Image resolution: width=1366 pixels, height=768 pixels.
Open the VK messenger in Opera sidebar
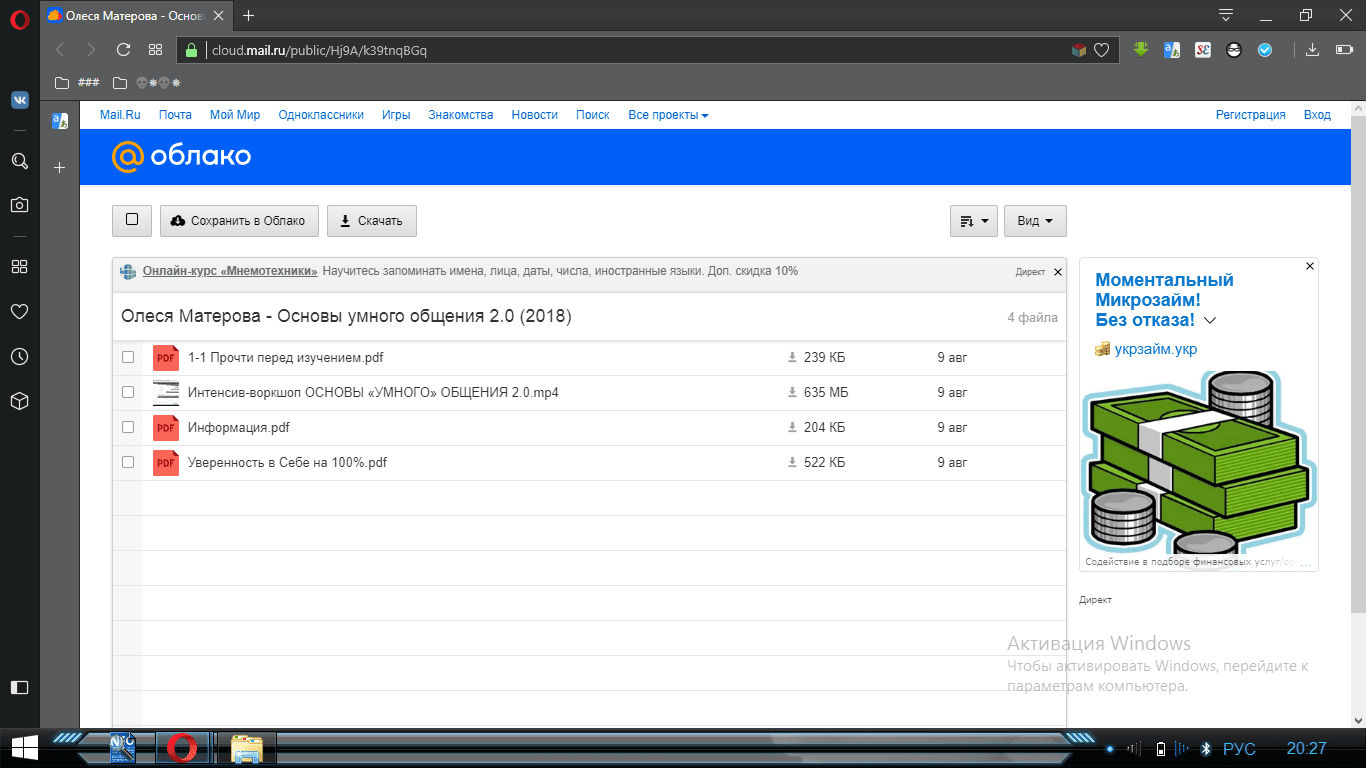[x=19, y=100]
